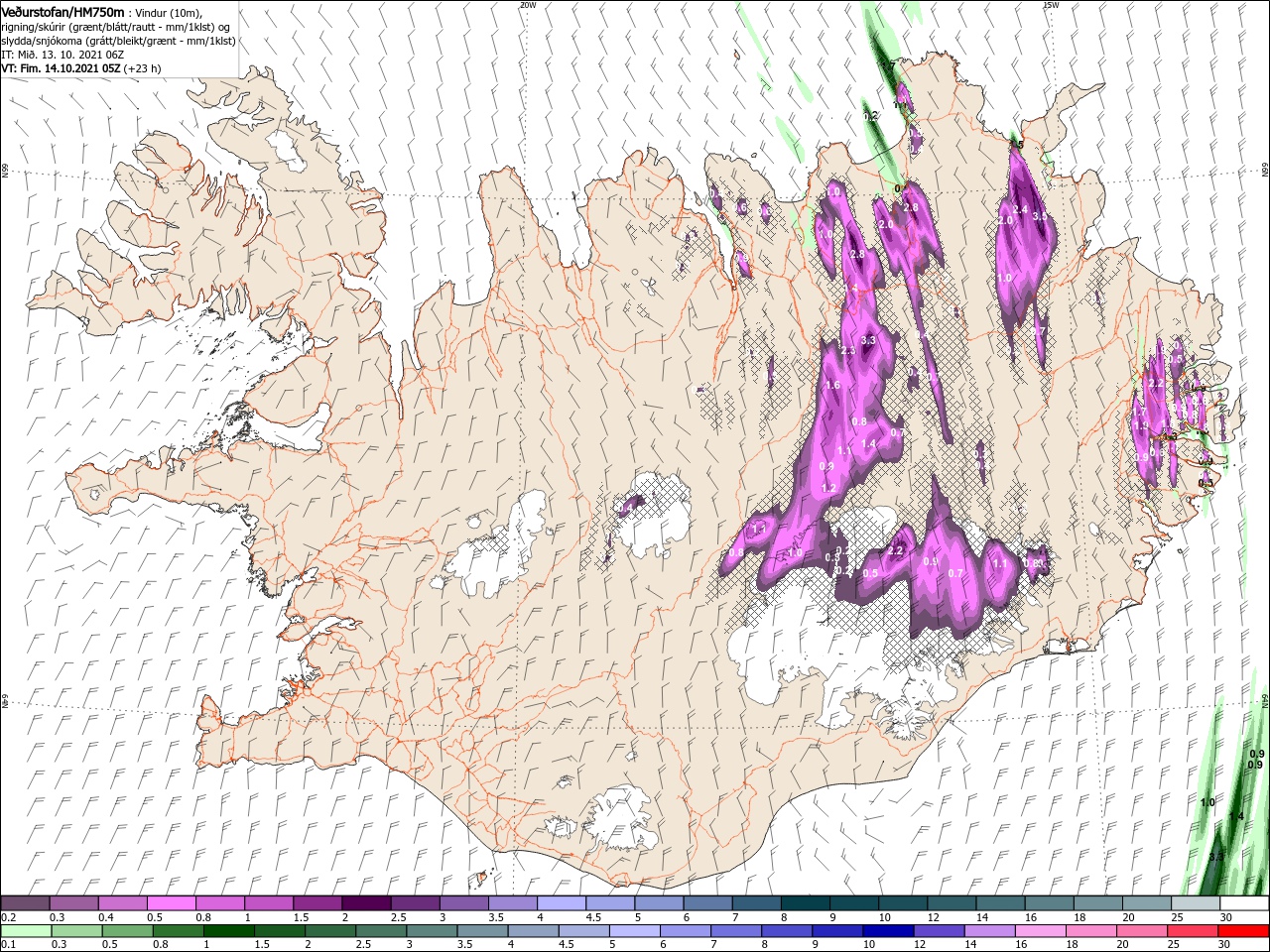Click the 'VT: Fim. 14.10.2021 05Z (+23 h)' line

click(x=81, y=68)
